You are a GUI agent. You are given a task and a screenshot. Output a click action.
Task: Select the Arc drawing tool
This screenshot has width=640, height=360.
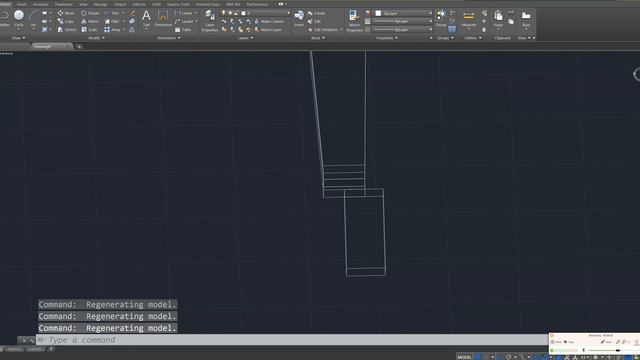(33, 20)
